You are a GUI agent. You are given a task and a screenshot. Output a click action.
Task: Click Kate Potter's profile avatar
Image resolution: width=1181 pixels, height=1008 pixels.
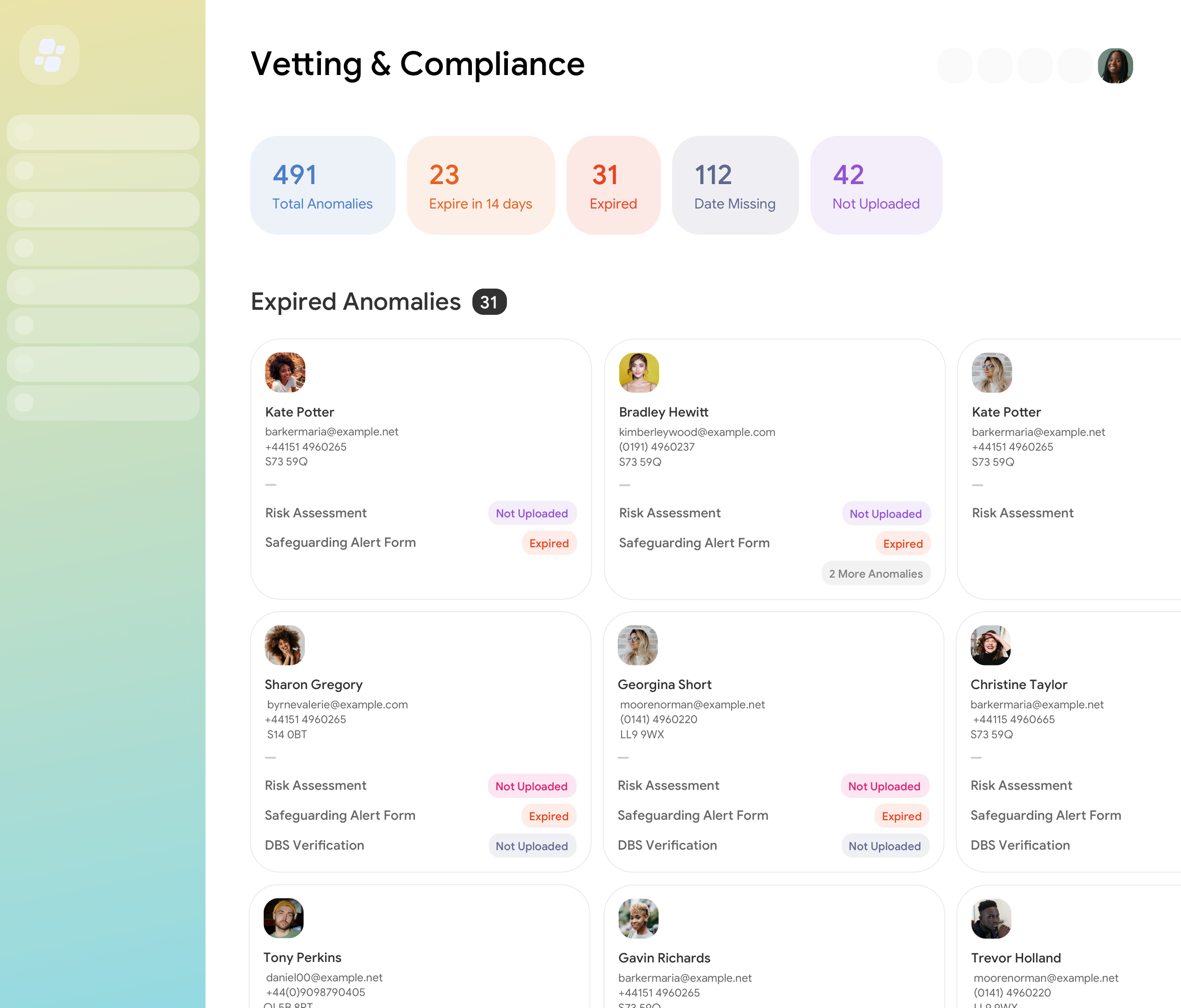click(x=284, y=371)
